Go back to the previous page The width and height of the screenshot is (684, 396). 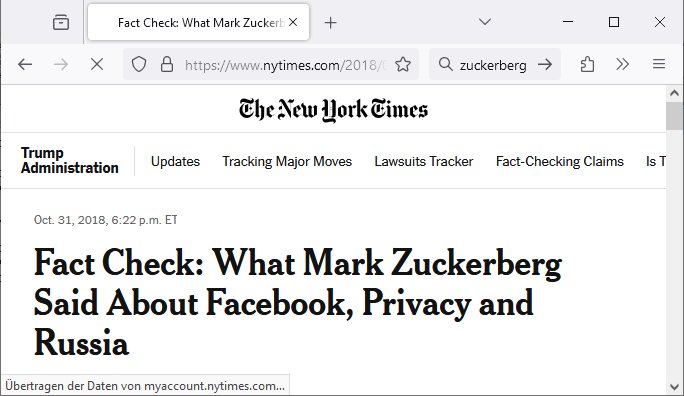click(x=25, y=65)
